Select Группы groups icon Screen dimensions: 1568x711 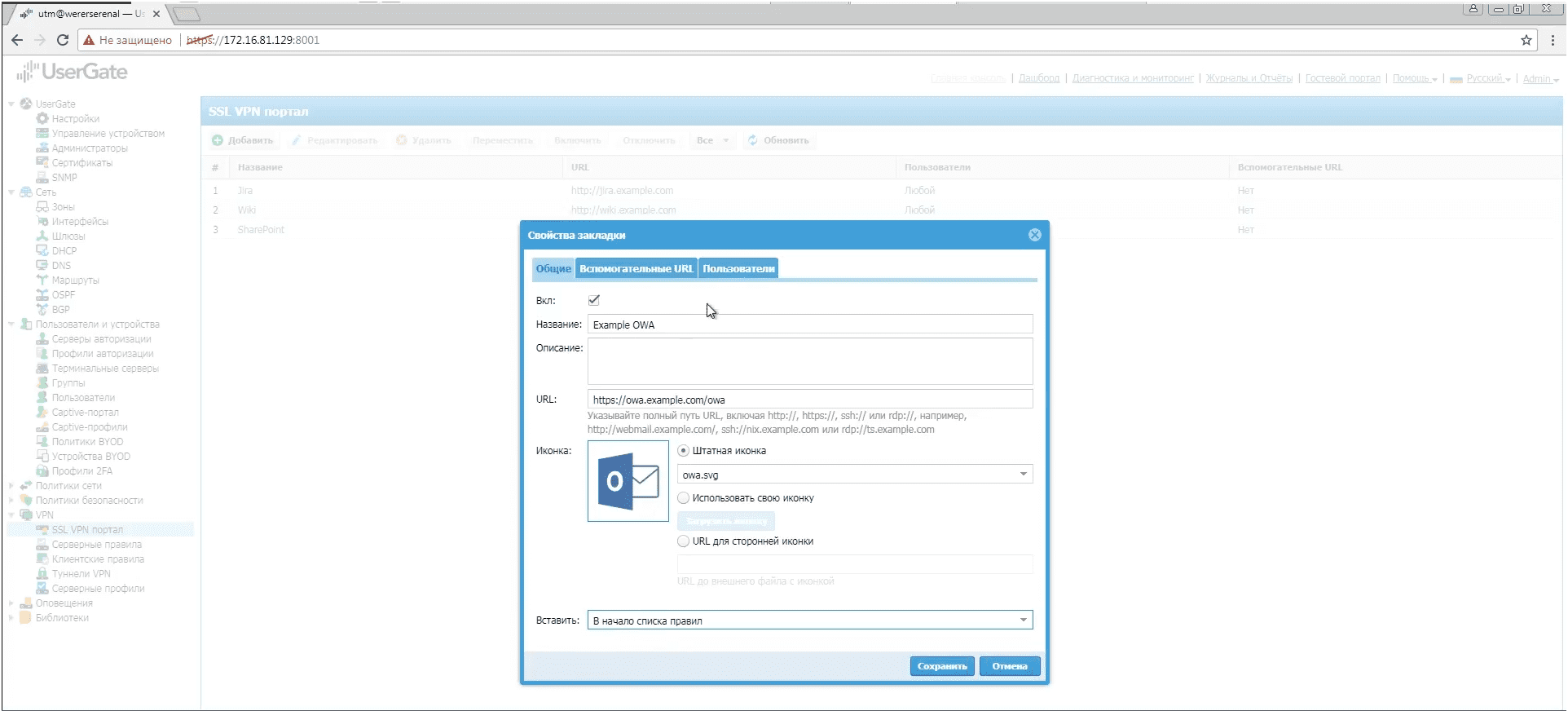coord(42,383)
